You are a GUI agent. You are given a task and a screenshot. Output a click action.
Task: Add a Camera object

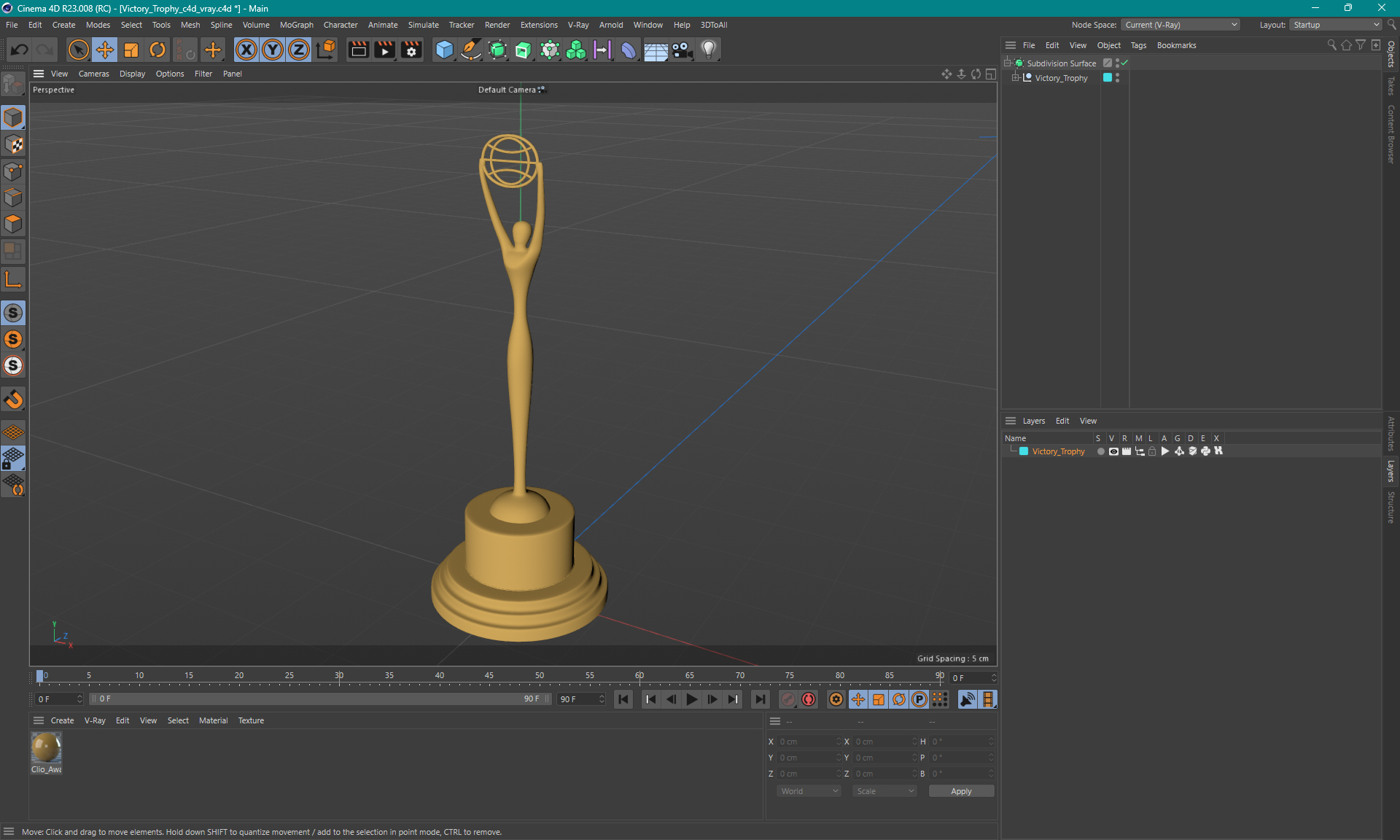682,50
